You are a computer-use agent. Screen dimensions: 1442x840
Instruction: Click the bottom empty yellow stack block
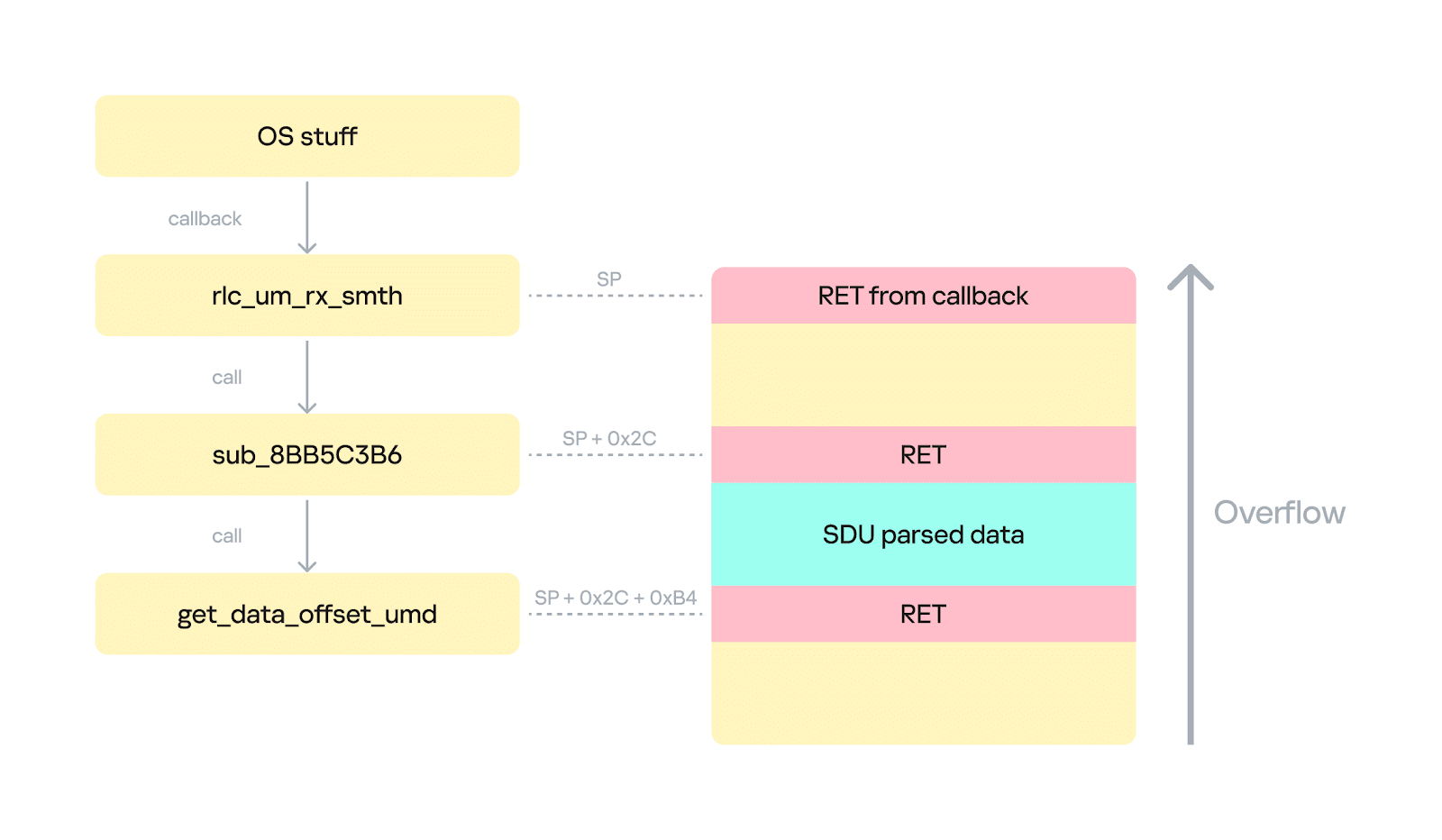click(x=923, y=692)
